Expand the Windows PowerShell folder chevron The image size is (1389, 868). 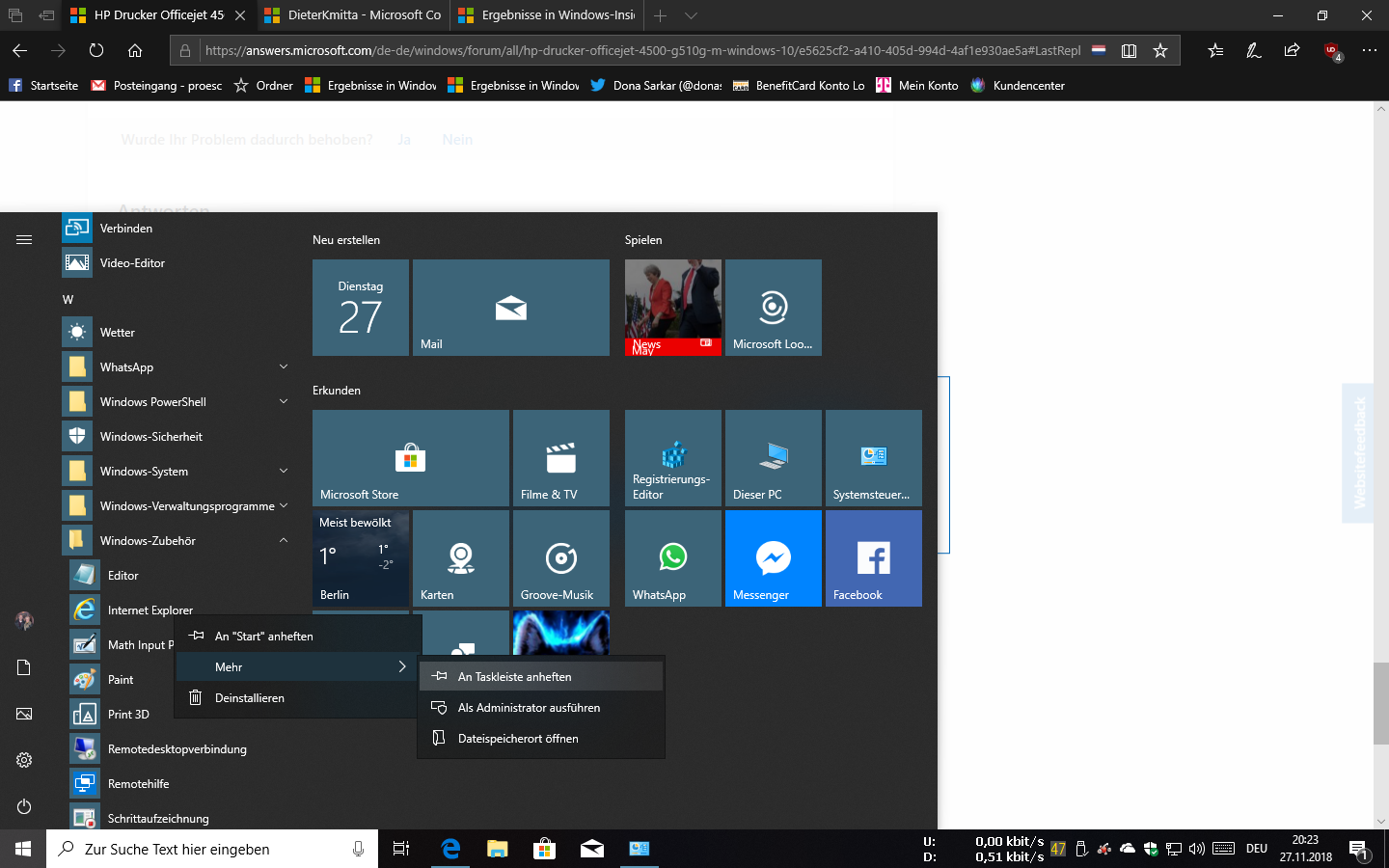[284, 401]
